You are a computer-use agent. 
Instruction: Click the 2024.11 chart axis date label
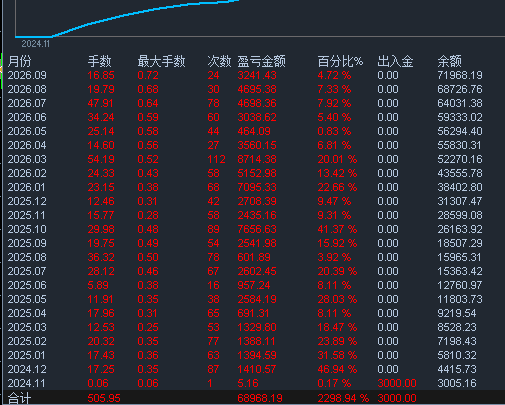(36, 44)
